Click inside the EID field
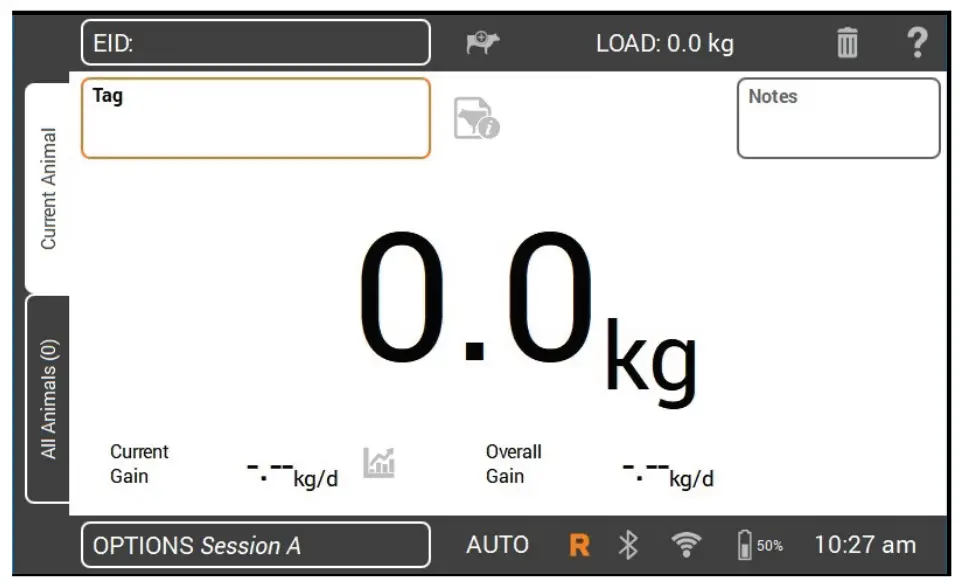959x585 pixels. [x=256, y=42]
